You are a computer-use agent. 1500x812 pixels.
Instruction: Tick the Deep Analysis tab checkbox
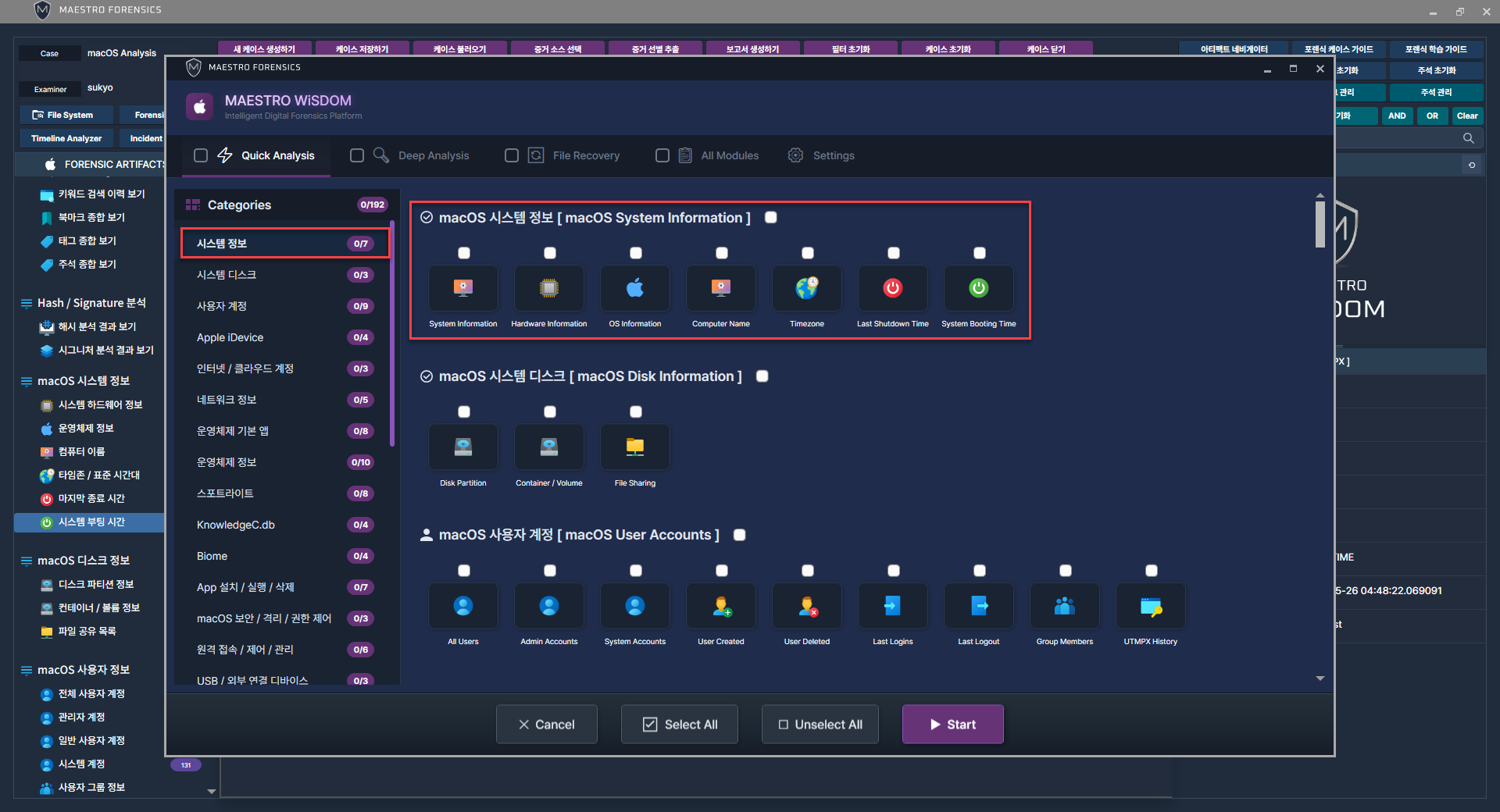(357, 155)
